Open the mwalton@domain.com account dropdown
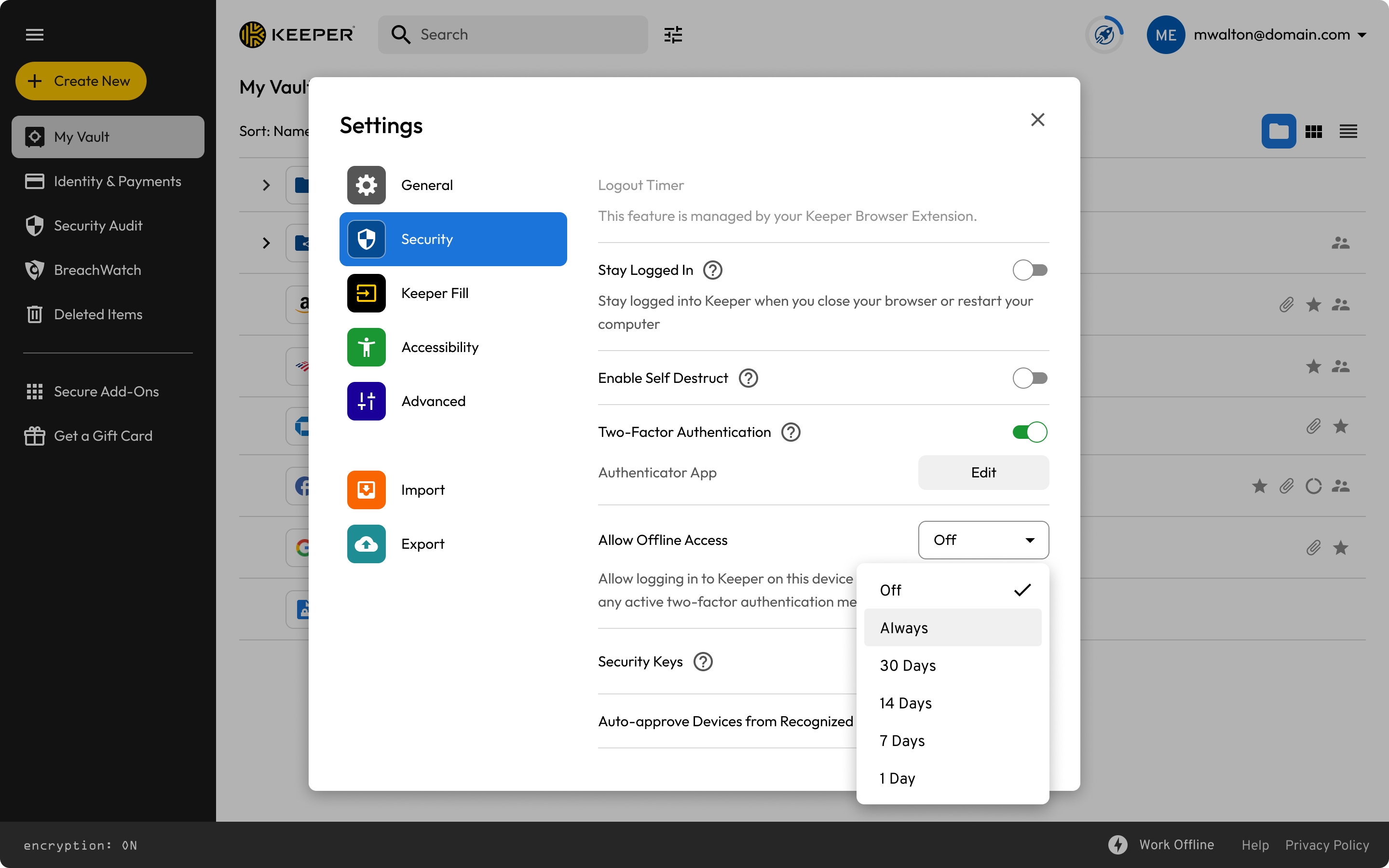 click(x=1362, y=34)
